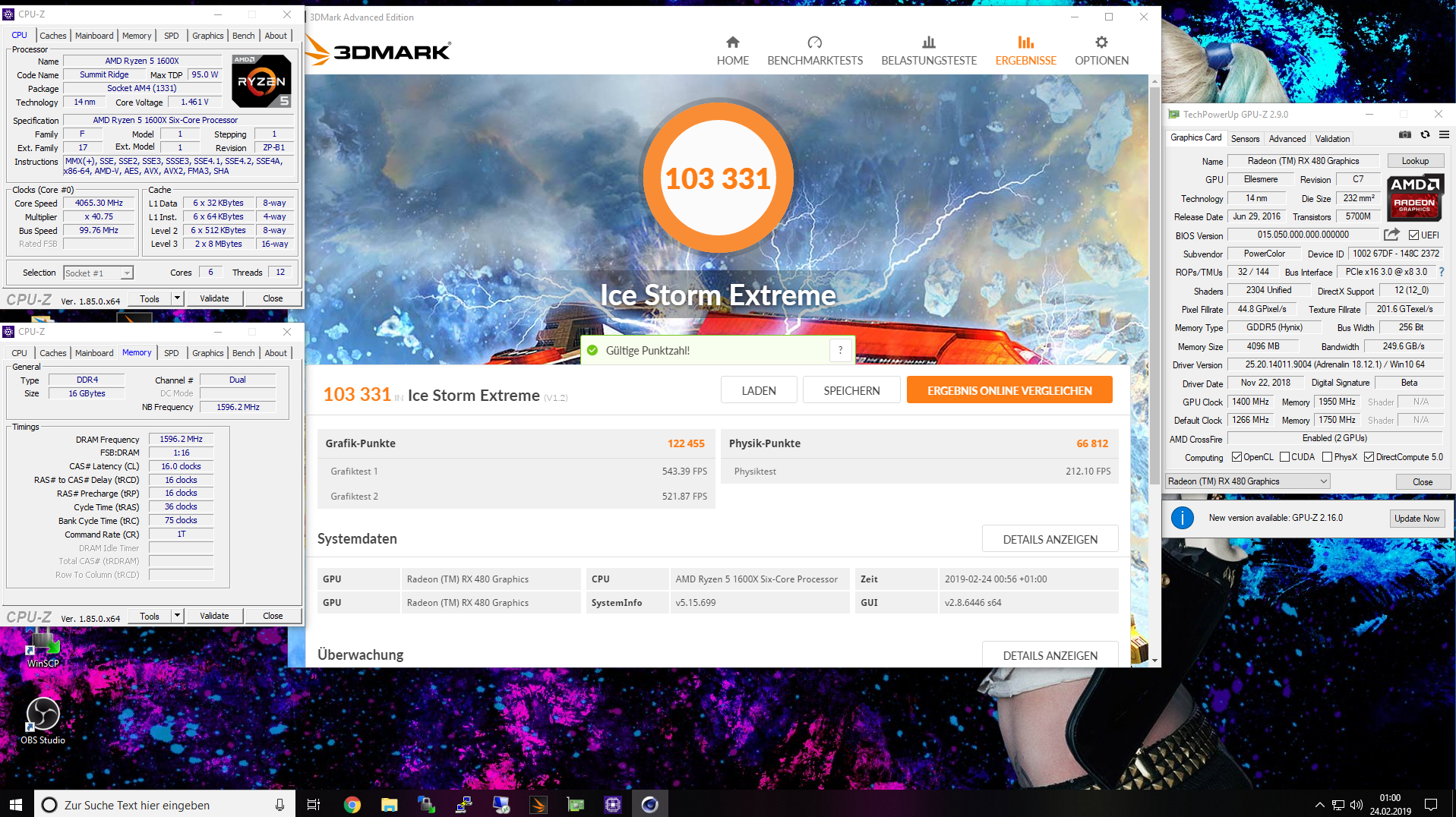The image size is (1456, 817).
Task: Toggle the CUDA checkbox
Action: tap(1284, 457)
